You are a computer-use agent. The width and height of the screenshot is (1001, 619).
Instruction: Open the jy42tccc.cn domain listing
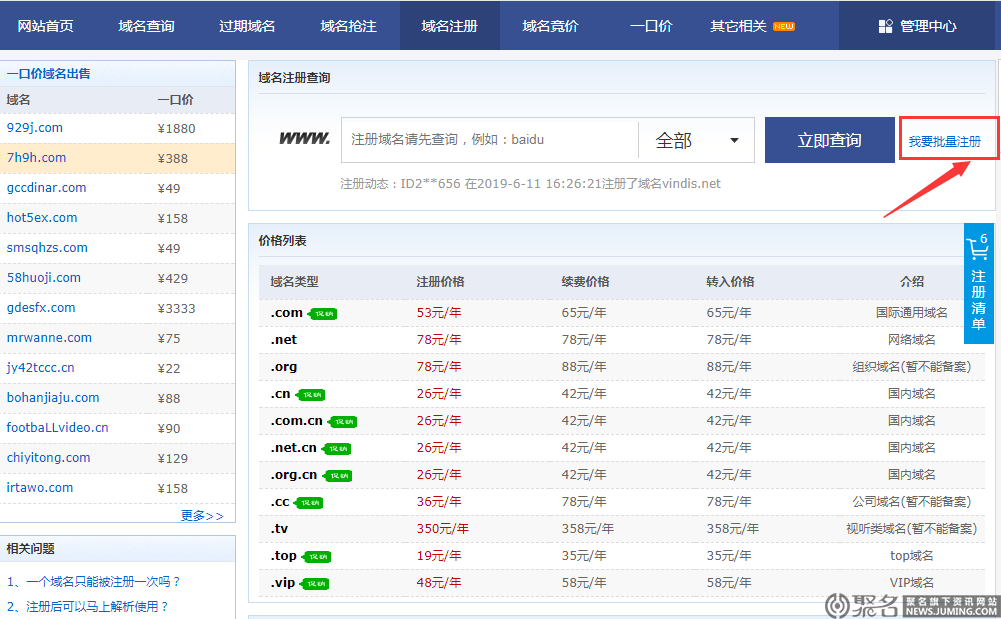pyautogui.click(x=40, y=368)
